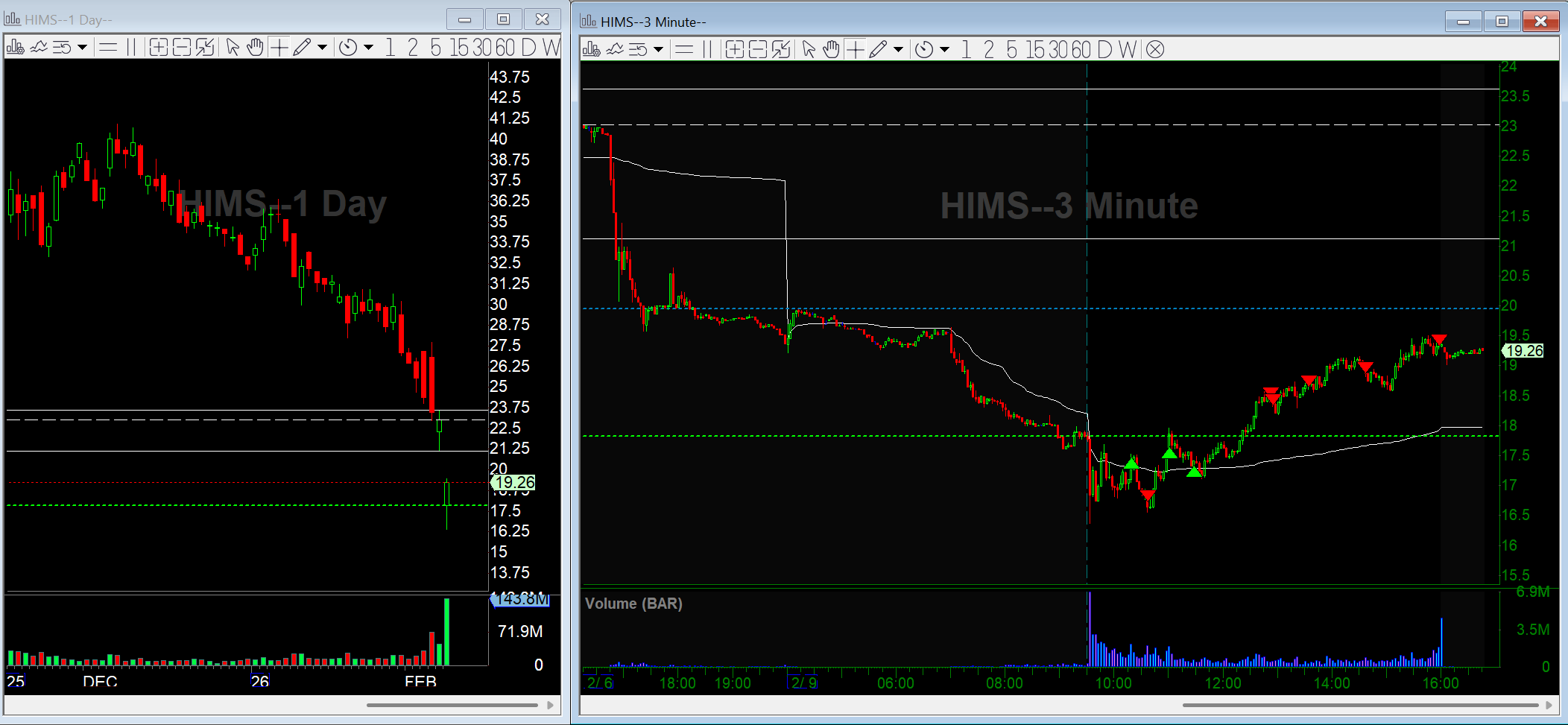Set 30-minute timeframe in 3 Minute window
This screenshot has height=725, width=1568.
click(1060, 49)
